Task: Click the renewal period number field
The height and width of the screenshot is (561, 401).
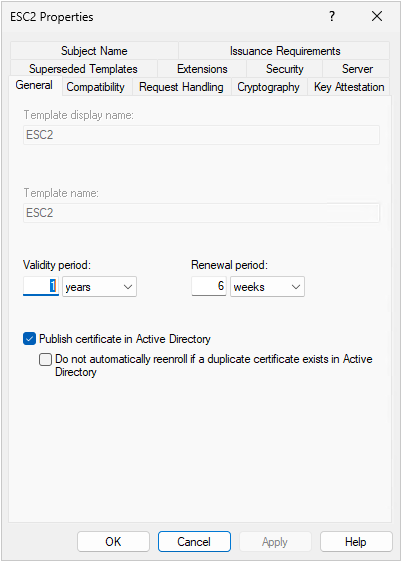Action: point(209,286)
